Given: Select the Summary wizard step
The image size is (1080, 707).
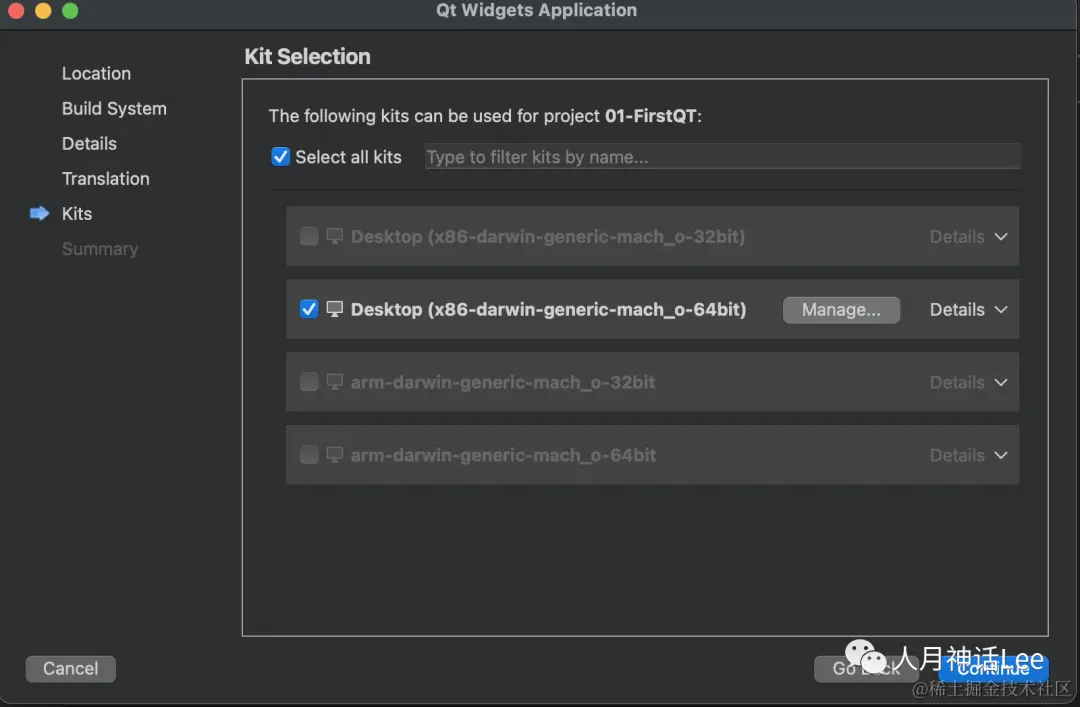Looking at the screenshot, I should [x=100, y=249].
